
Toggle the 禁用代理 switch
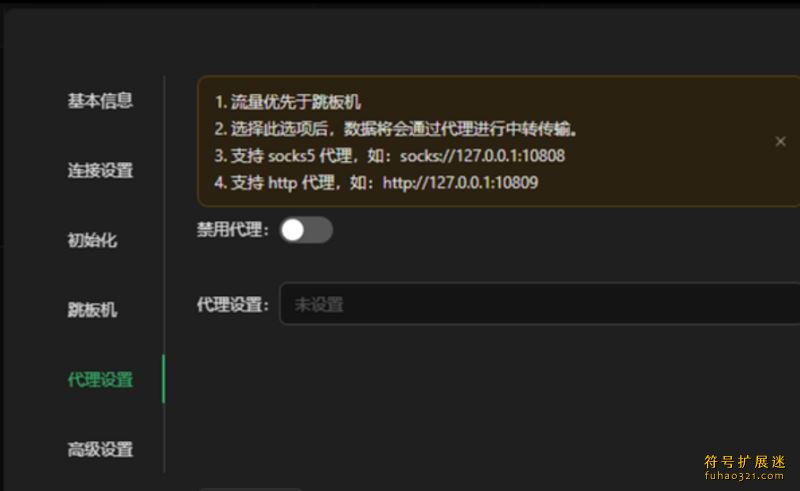pyautogui.click(x=306, y=230)
